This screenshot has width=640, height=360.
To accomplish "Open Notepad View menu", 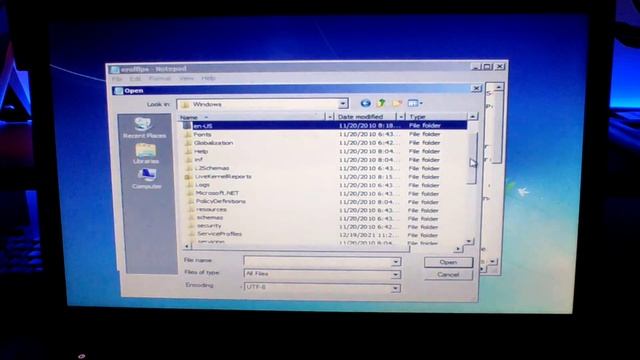I will 186,78.
